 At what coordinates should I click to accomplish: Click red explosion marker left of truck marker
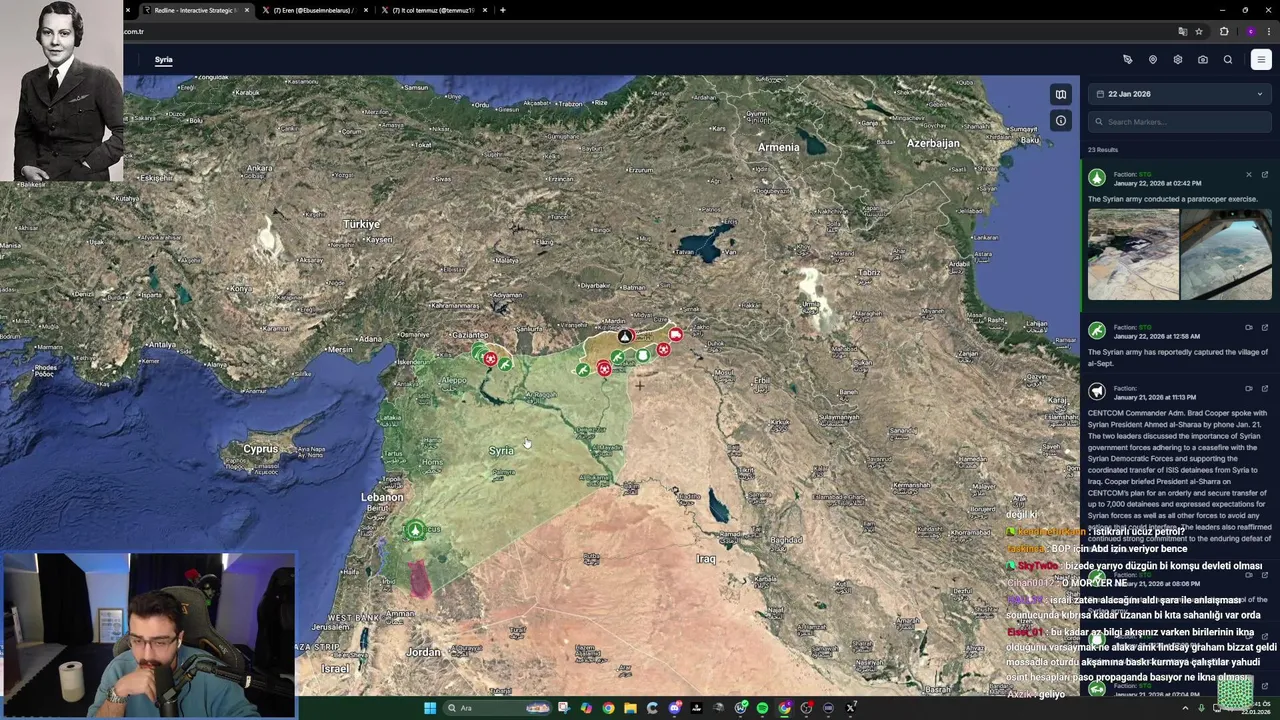coord(663,350)
